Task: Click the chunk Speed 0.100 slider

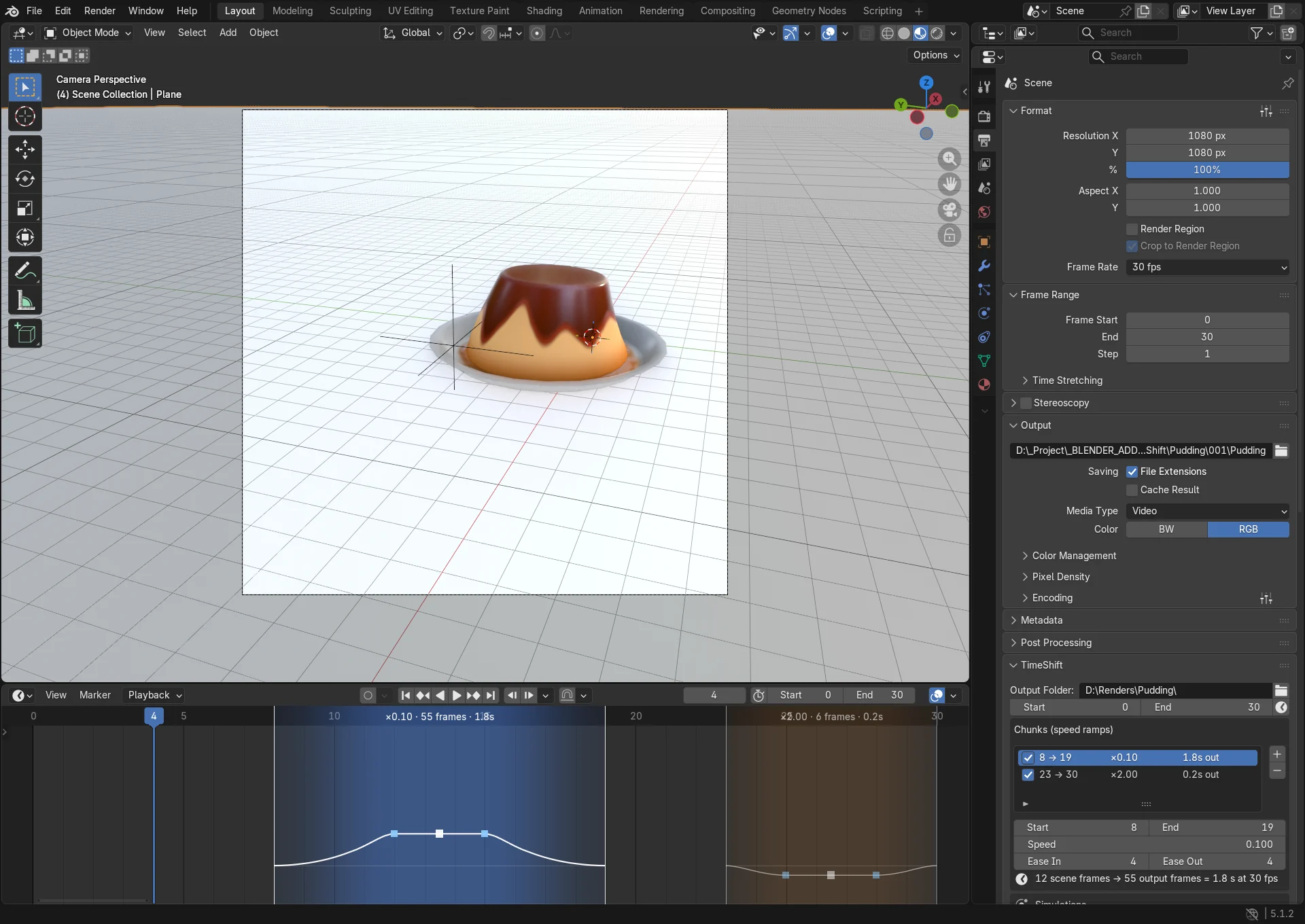Action: coord(1149,845)
